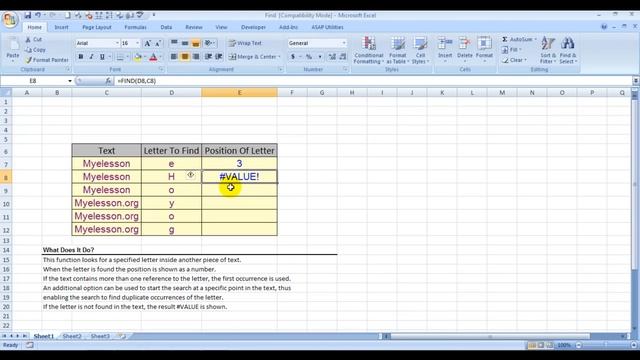Expand the formula bar

click(636, 81)
